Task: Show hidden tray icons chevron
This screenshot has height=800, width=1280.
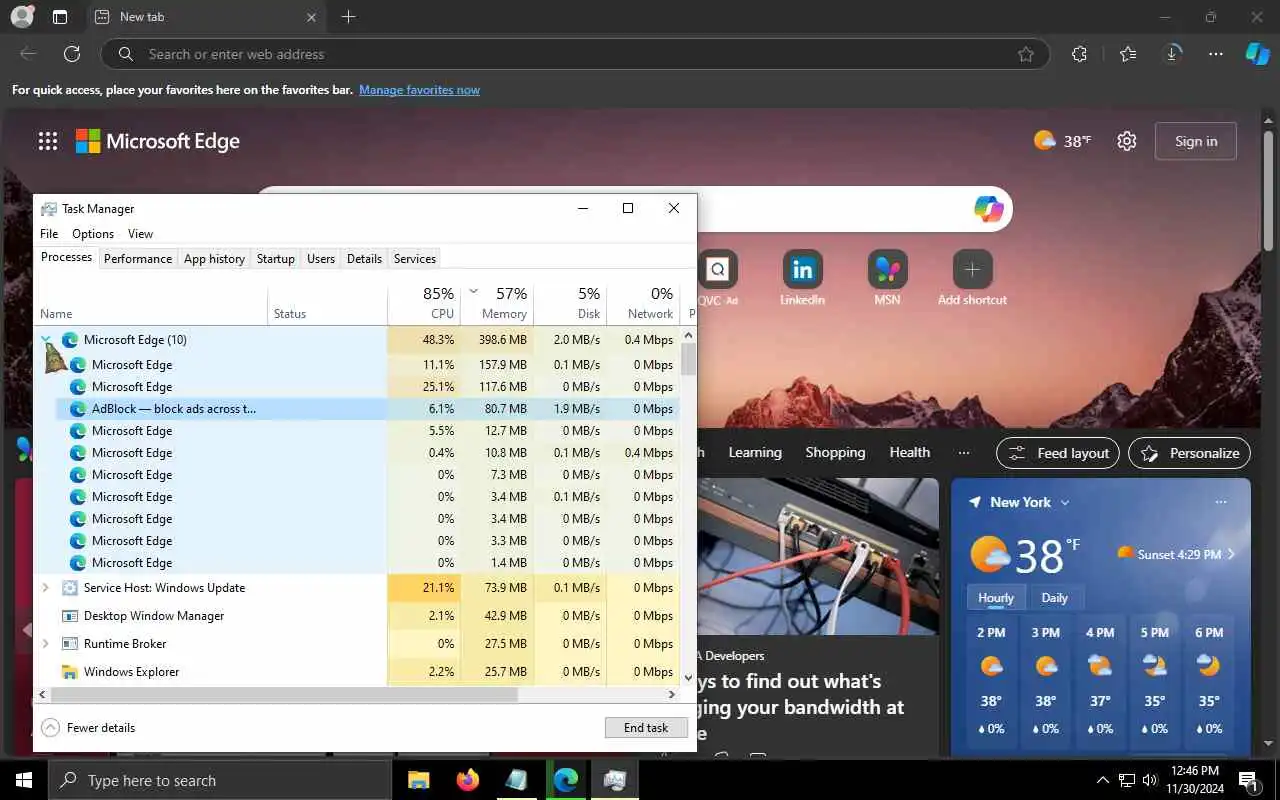Action: coord(1103,780)
